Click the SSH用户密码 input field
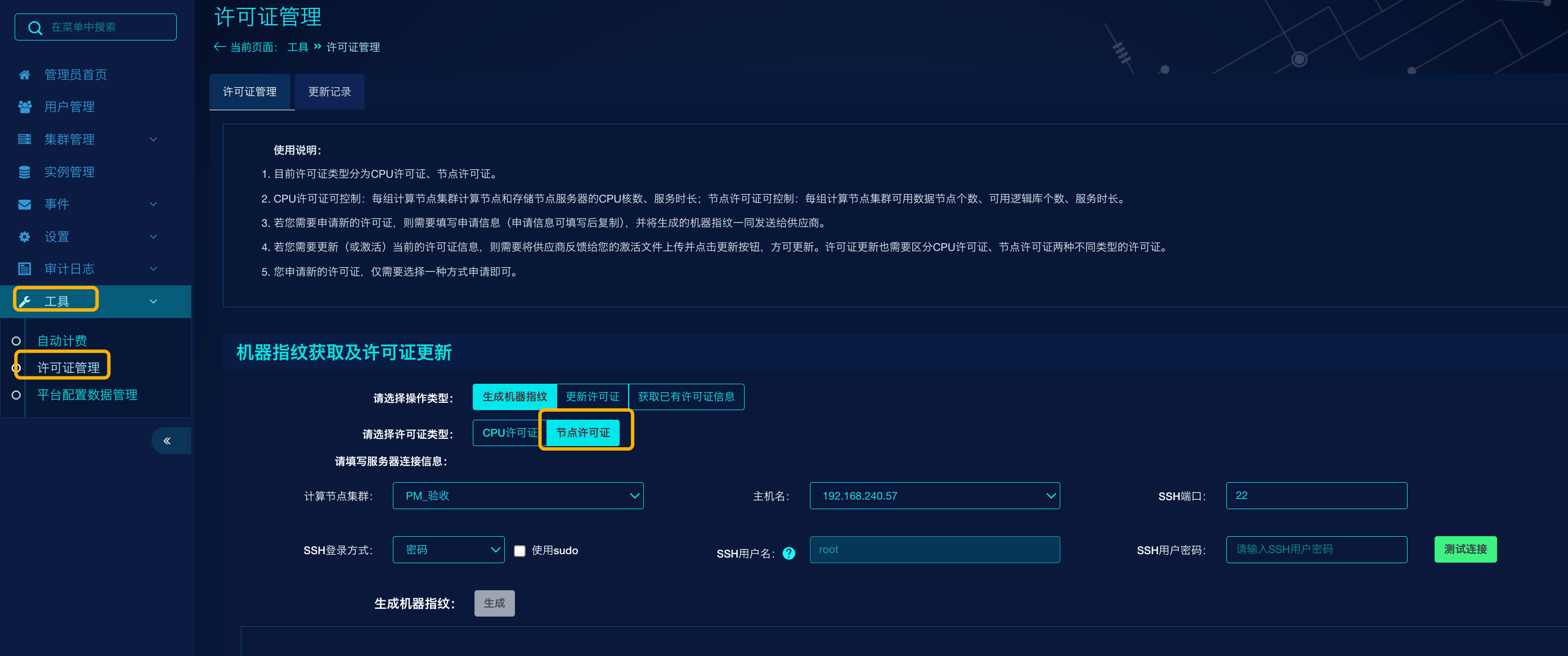This screenshot has width=1568, height=656. [x=1315, y=550]
